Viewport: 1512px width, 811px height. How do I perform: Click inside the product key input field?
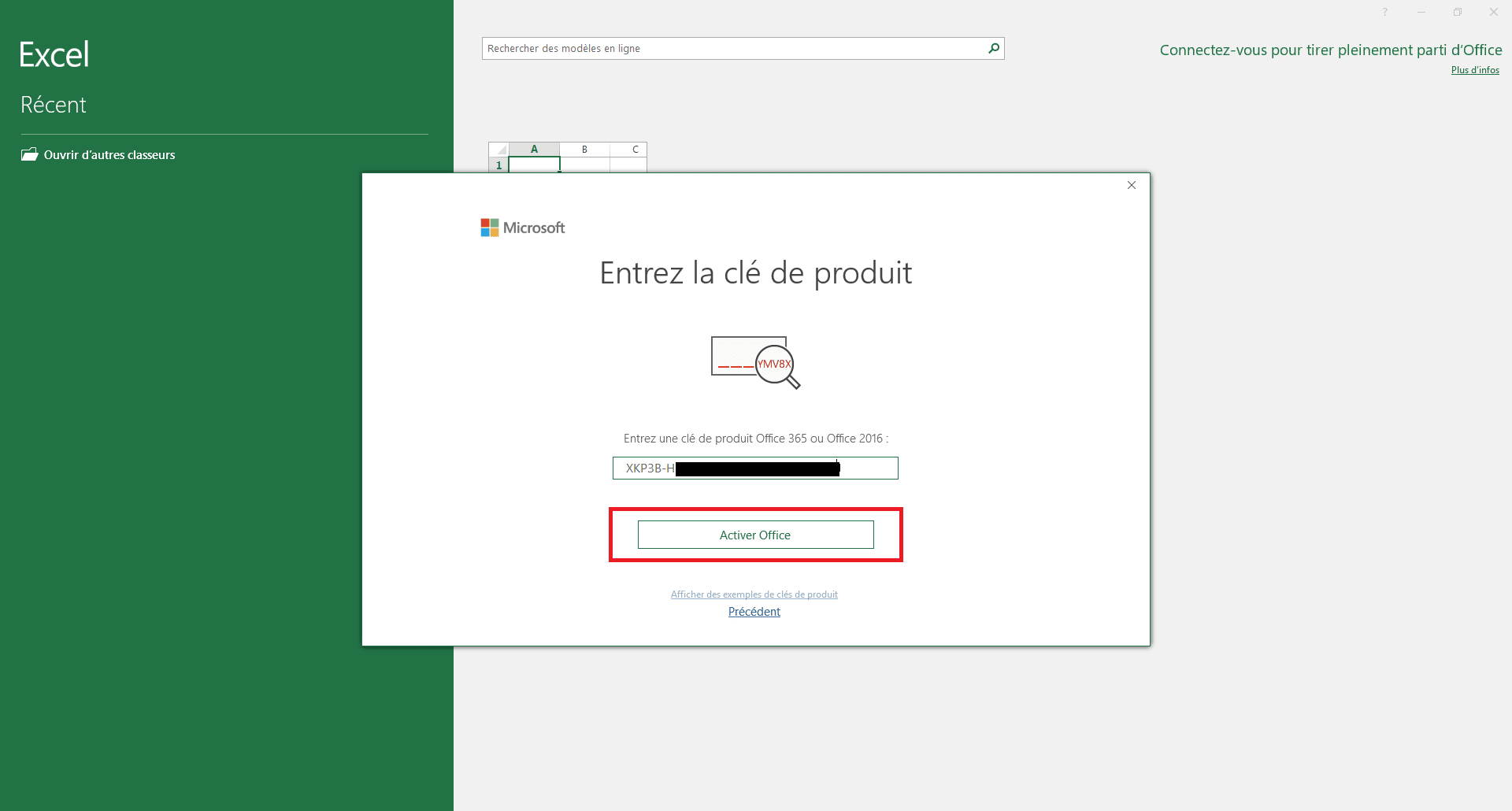point(754,468)
